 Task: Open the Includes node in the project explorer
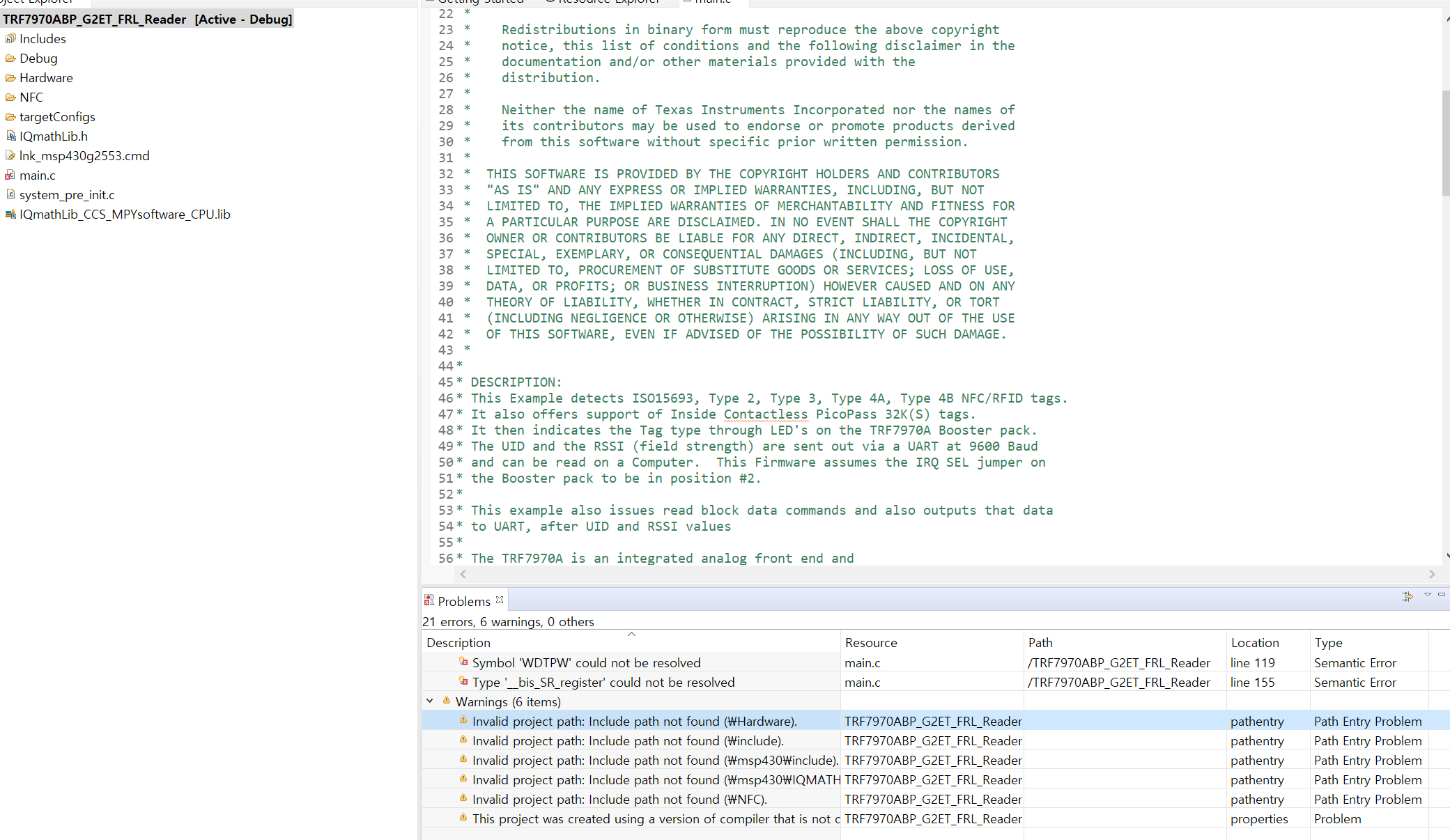pyautogui.click(x=43, y=39)
